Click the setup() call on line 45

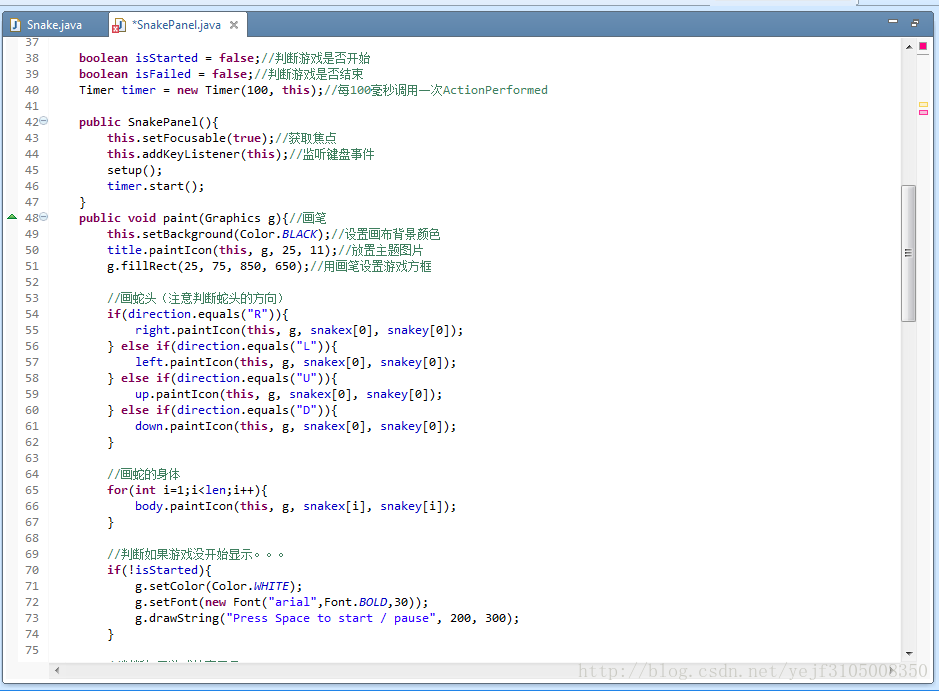point(135,170)
